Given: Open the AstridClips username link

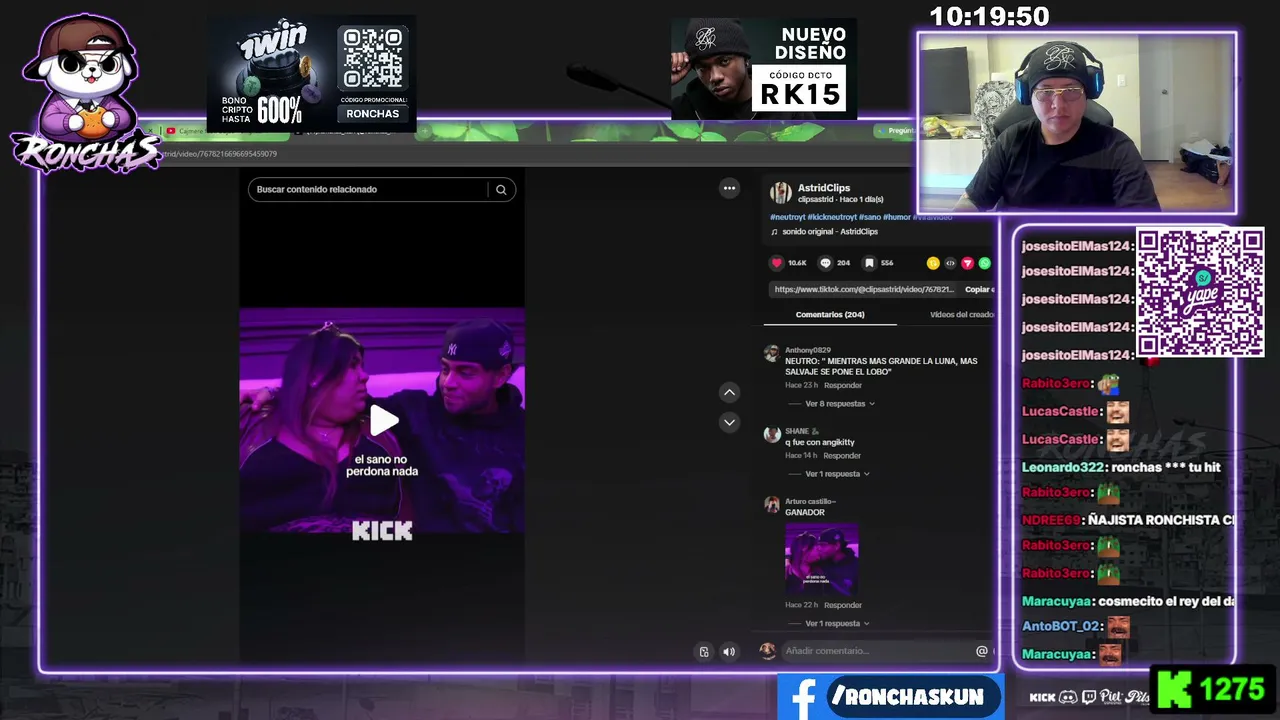Looking at the screenshot, I should coord(824,188).
